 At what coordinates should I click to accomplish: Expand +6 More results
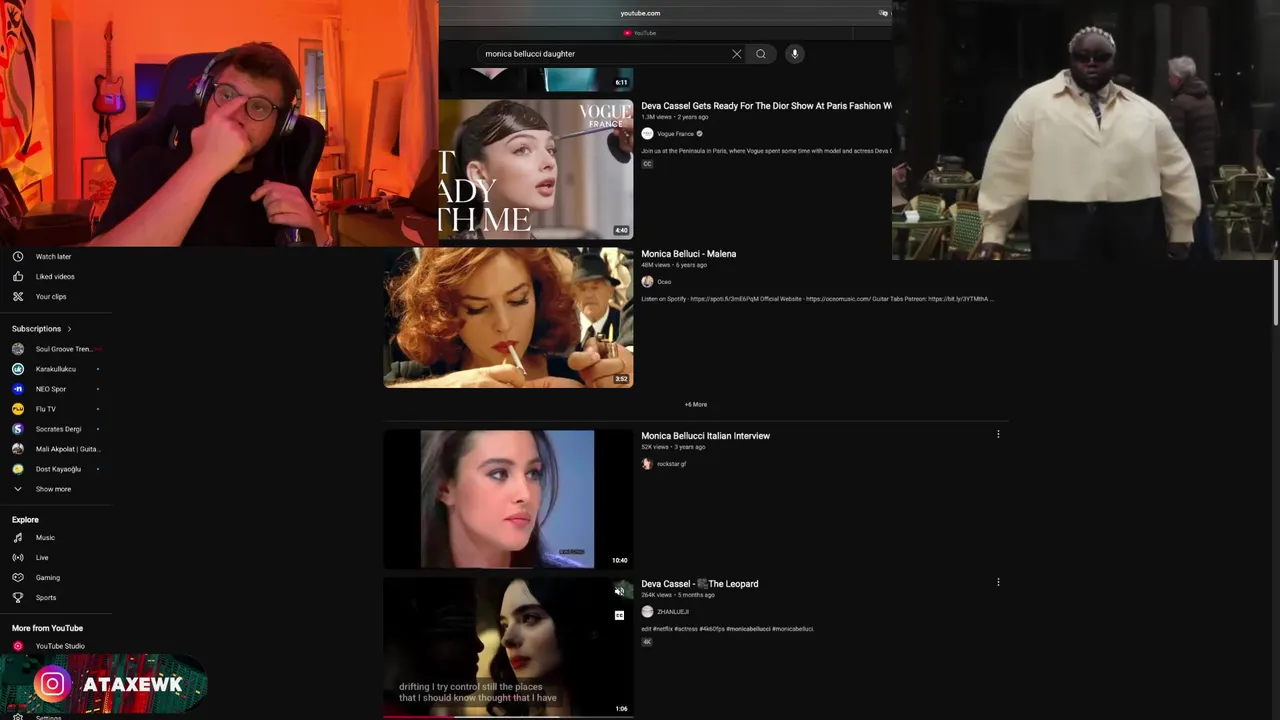[x=696, y=405]
